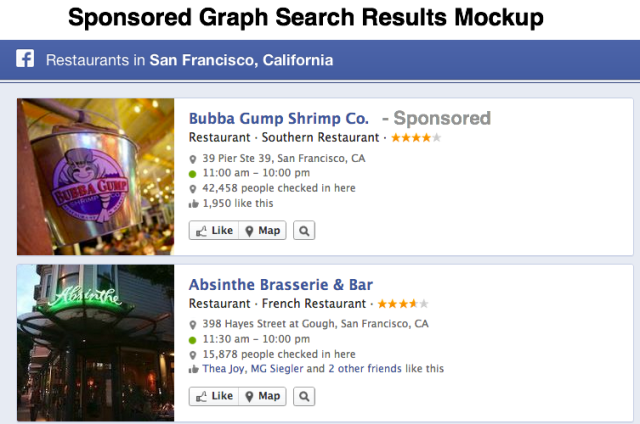The height and width of the screenshot is (424, 640).
Task: Click the search magnifier button for Bubba Gump
Action: [x=304, y=230]
